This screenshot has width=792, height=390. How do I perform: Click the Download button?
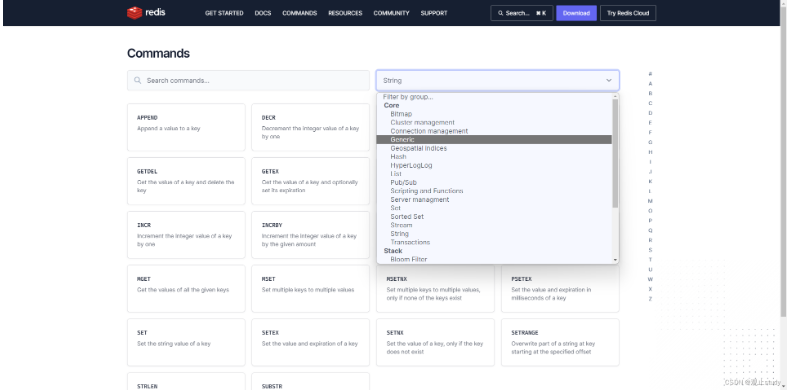point(576,13)
